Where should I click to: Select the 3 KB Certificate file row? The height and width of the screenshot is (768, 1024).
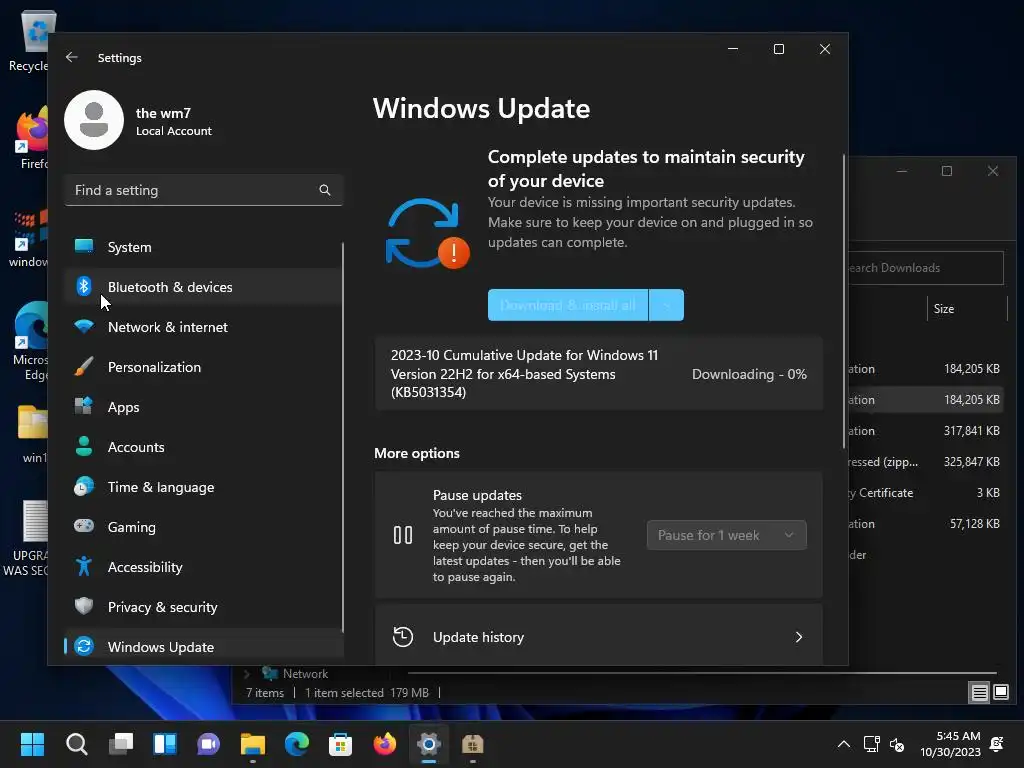click(x=925, y=492)
